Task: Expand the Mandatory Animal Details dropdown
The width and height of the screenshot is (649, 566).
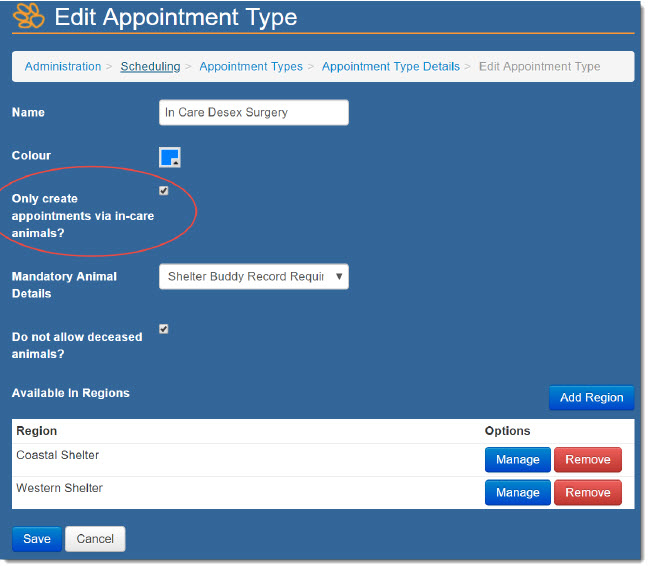Action: (x=253, y=277)
